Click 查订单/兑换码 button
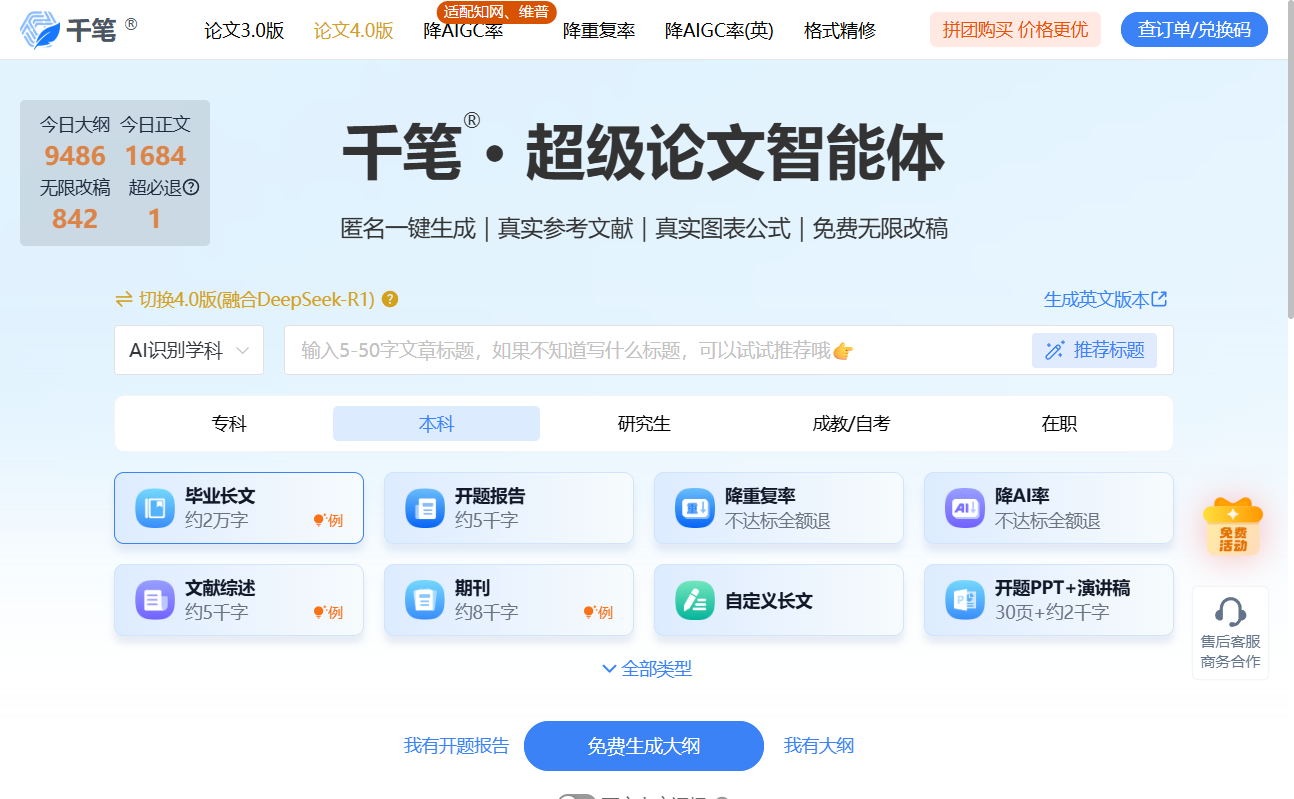Viewport: 1294px width, 799px height. click(x=1194, y=30)
